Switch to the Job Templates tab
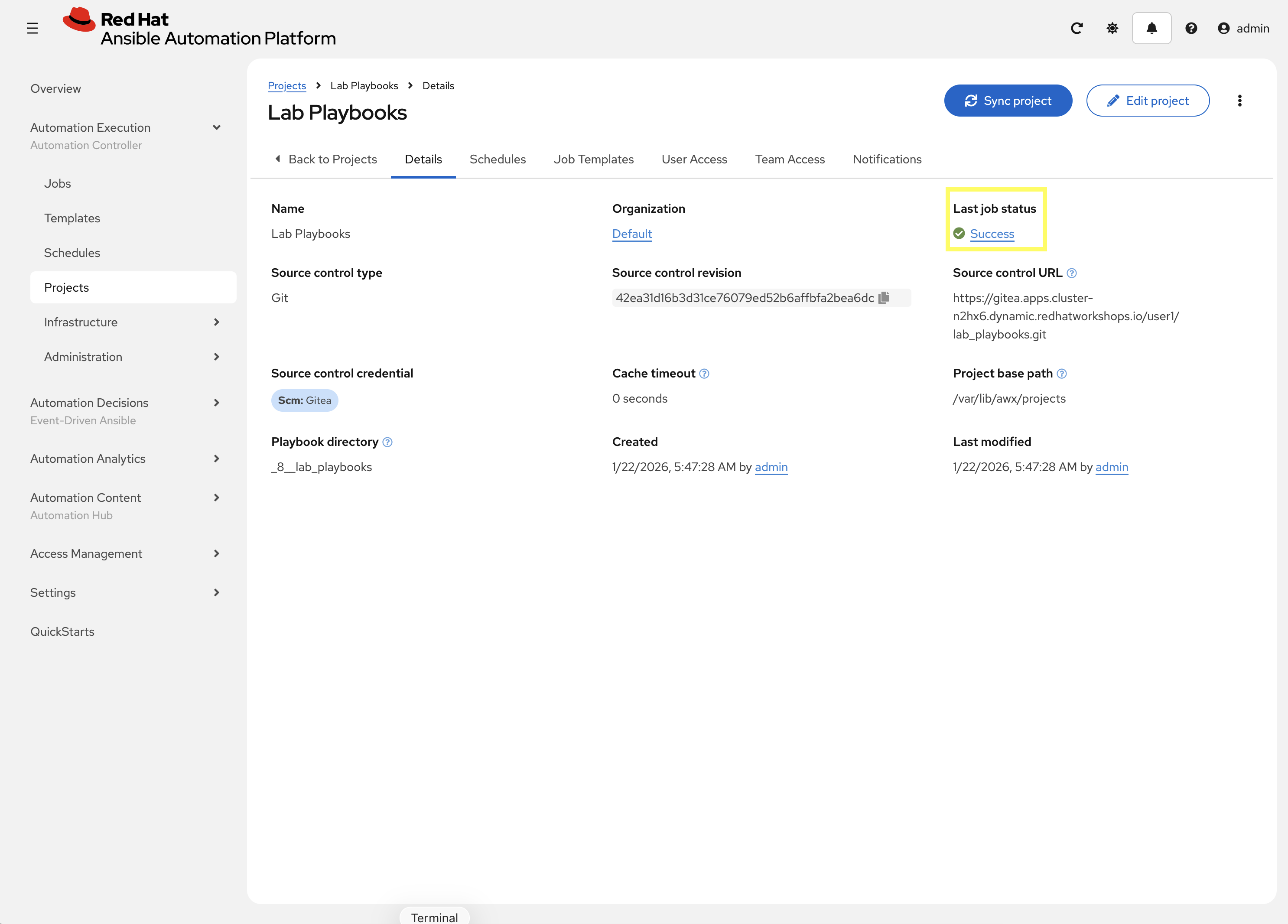Image resolution: width=1288 pixels, height=924 pixels. pyautogui.click(x=593, y=159)
